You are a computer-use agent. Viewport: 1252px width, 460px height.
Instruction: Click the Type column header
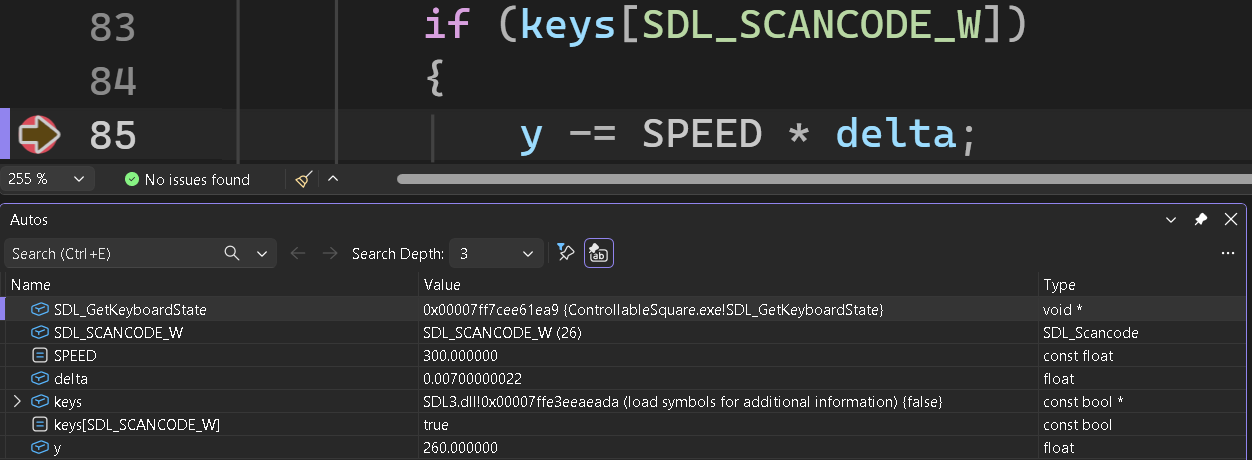pos(1059,285)
